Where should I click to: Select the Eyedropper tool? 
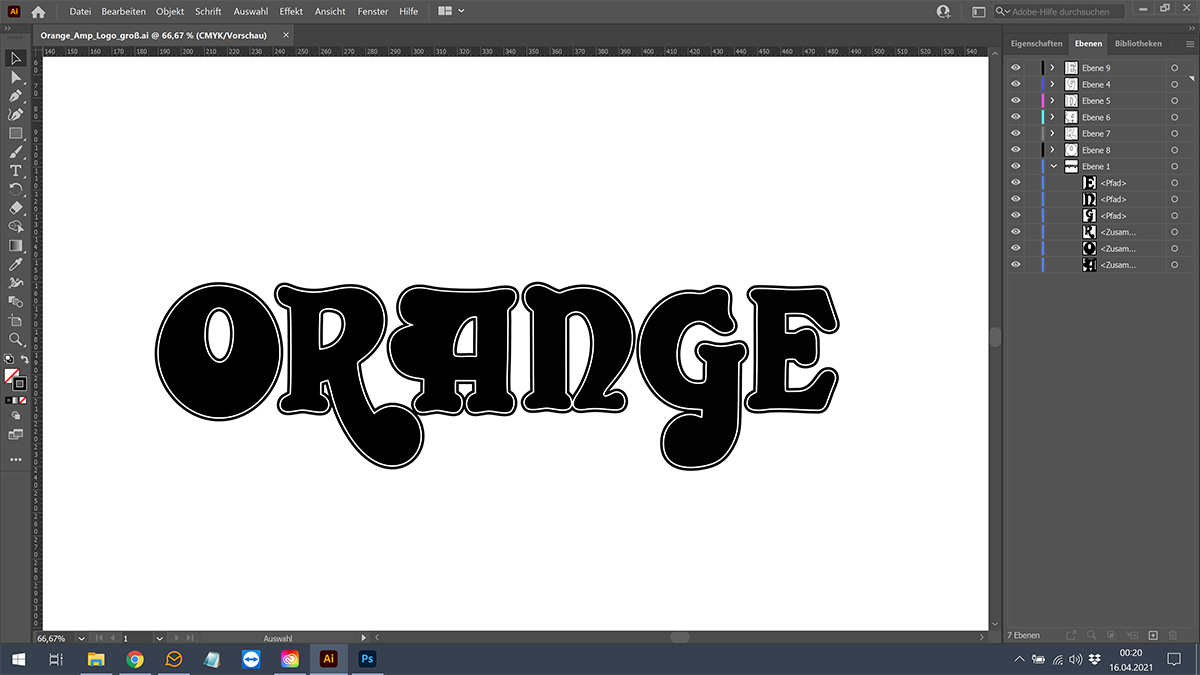click(x=16, y=264)
